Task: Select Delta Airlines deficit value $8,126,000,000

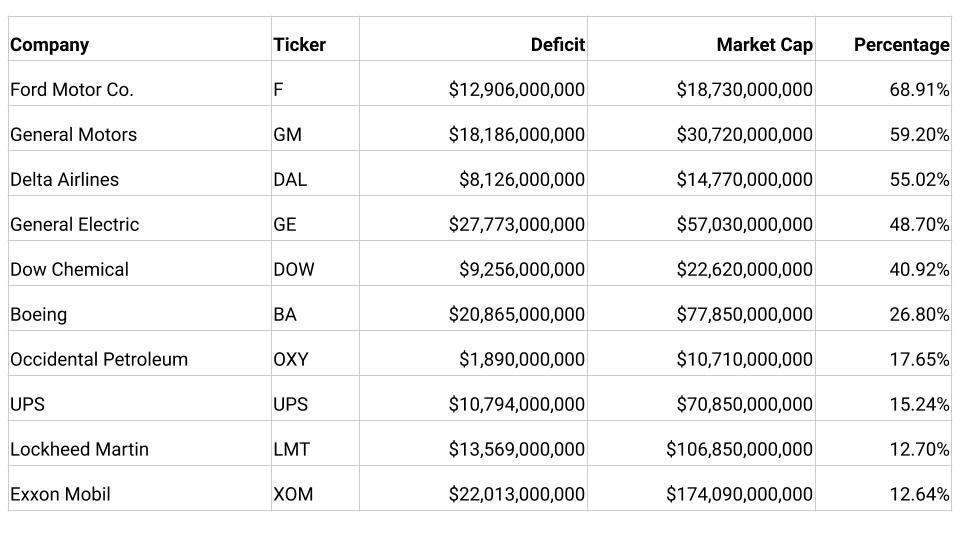Action: (521, 180)
